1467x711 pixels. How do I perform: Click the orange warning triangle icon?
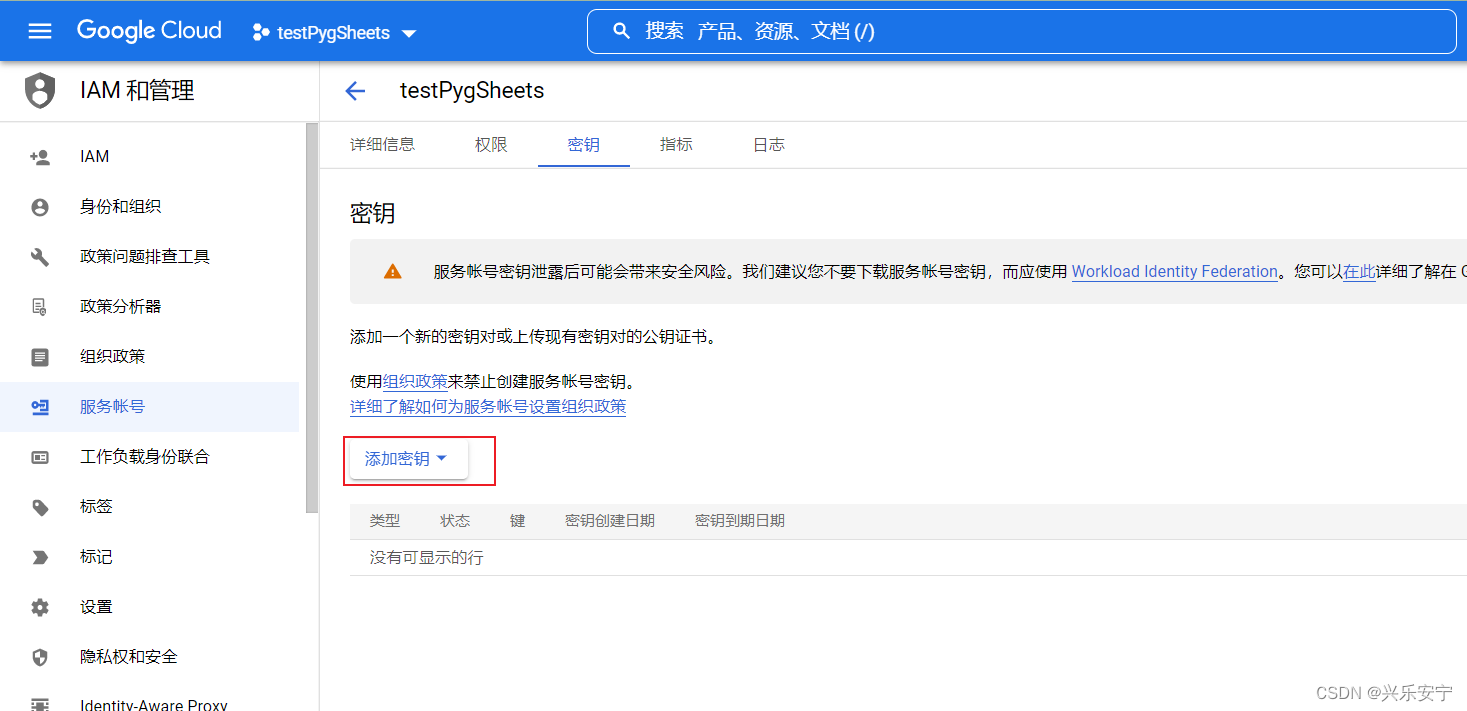coord(393,271)
